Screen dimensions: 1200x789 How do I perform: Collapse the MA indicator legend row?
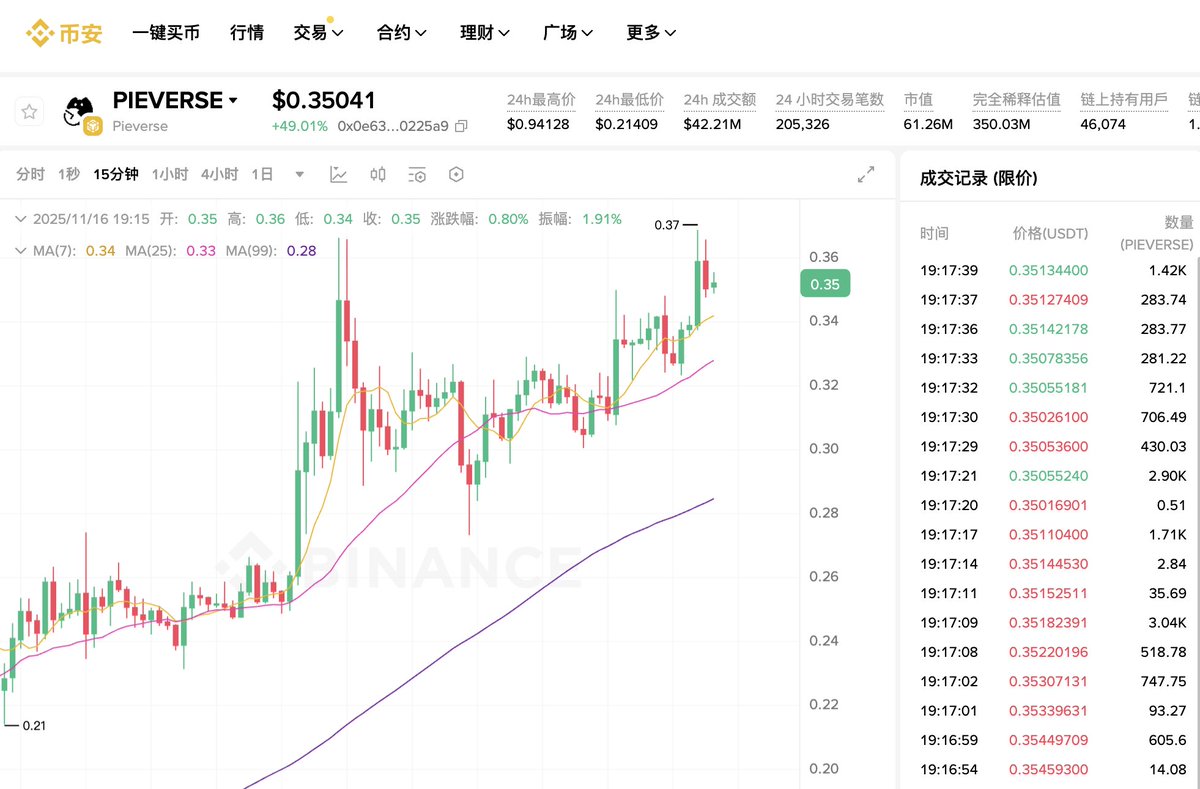[20, 250]
